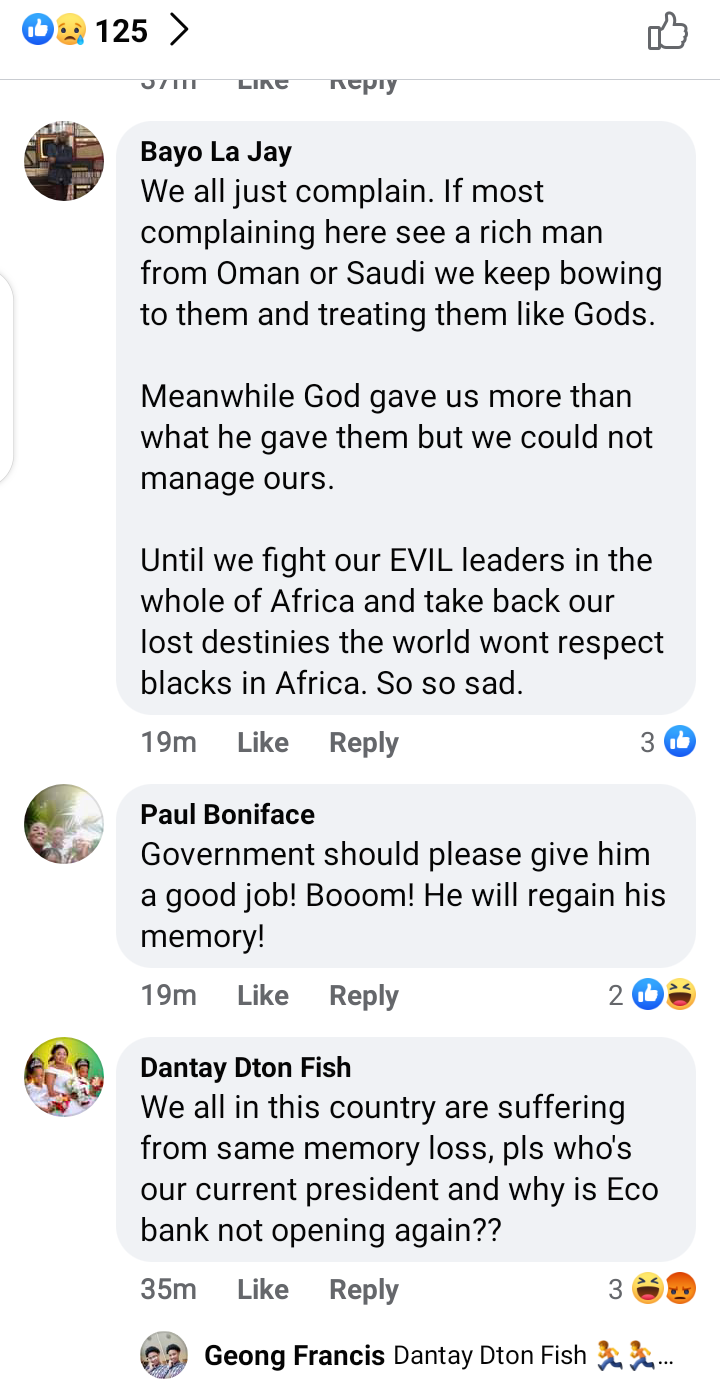
Task: Like Paul Boniface's comment
Action: [x=263, y=996]
